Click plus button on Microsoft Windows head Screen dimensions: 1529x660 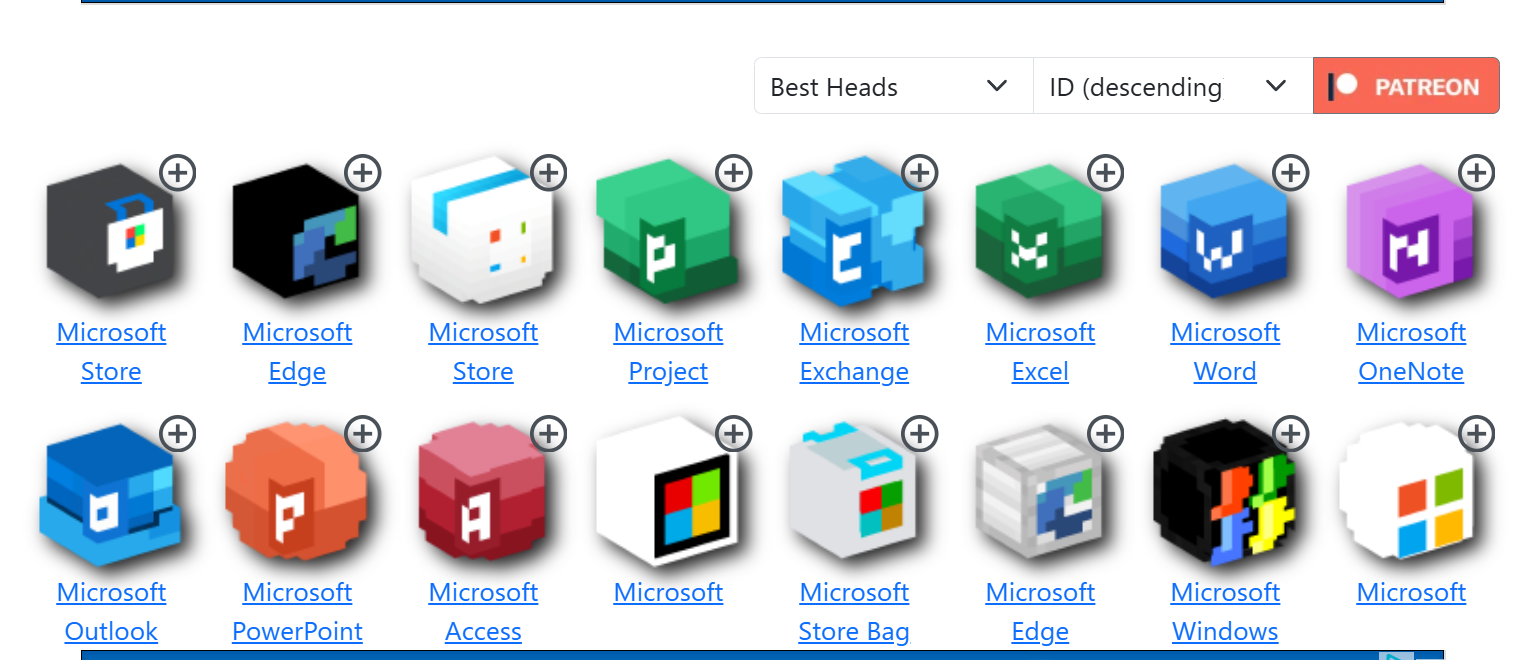(x=1291, y=433)
